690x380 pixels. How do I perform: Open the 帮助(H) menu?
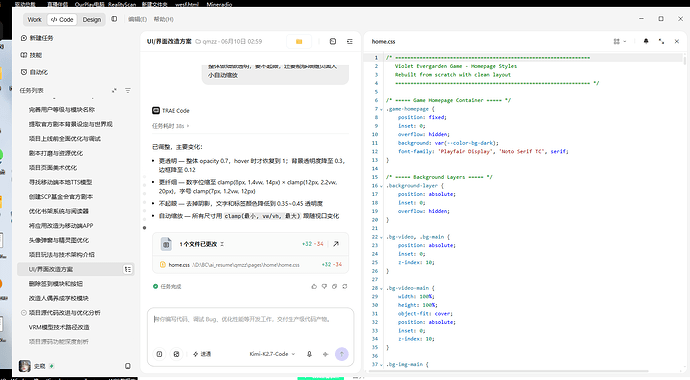(163, 19)
